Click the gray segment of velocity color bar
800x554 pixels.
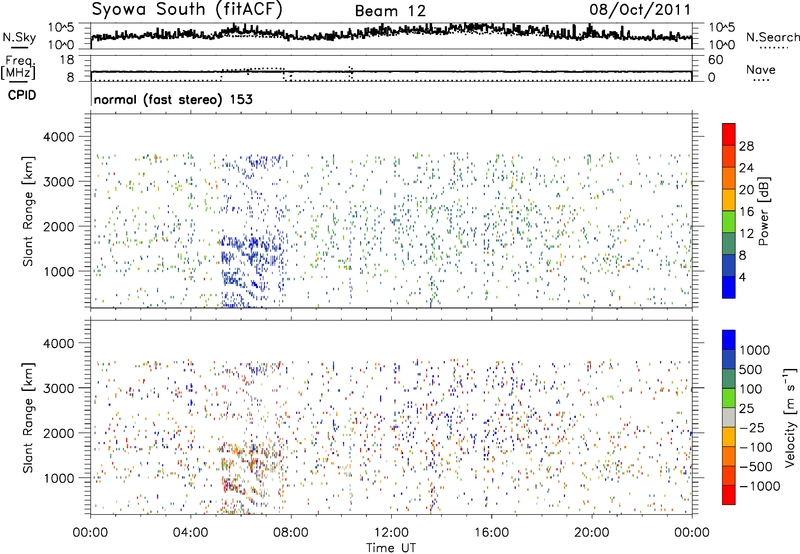click(x=729, y=417)
